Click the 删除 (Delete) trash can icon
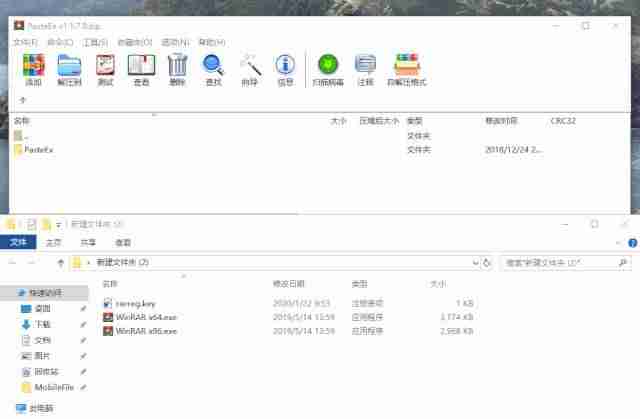This screenshot has height=419, width=640. pyautogui.click(x=177, y=70)
